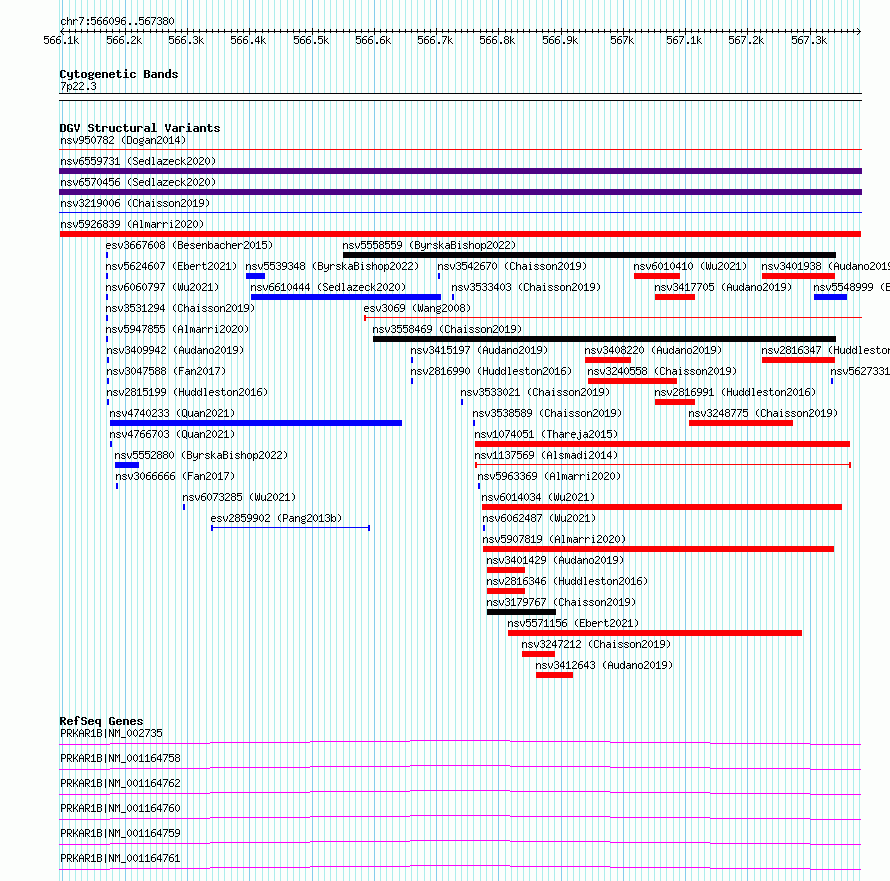
Task: Select nsv3417705 (Audano2019) red bar
Action: click(675, 297)
